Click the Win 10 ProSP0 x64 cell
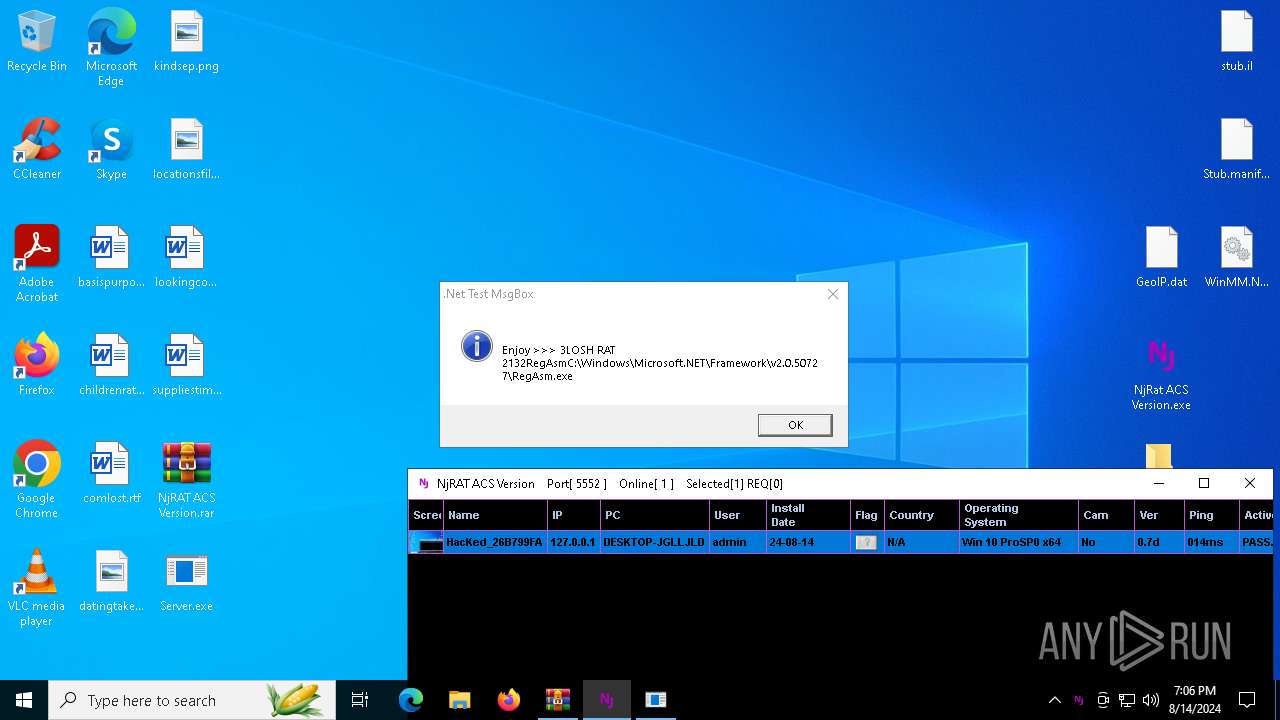 click(1019, 542)
